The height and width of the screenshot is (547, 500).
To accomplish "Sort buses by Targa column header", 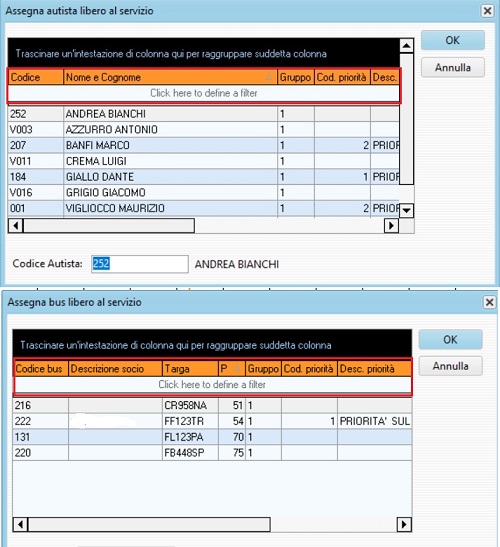I will (x=190, y=369).
